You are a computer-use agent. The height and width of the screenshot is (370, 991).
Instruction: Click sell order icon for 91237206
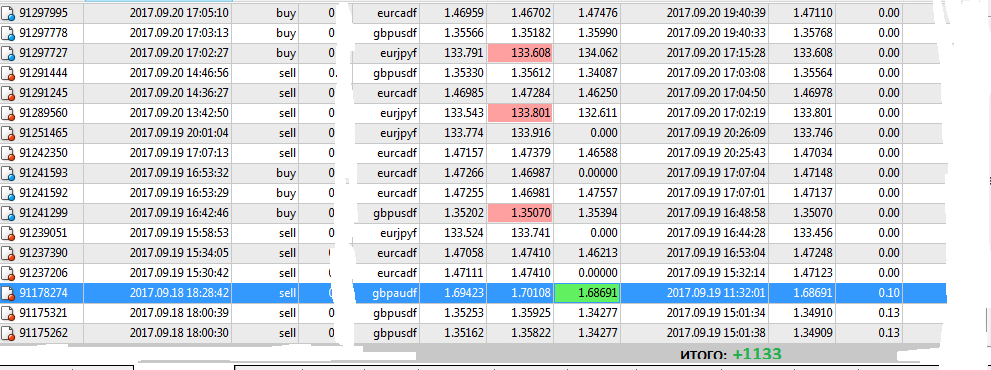(8, 273)
